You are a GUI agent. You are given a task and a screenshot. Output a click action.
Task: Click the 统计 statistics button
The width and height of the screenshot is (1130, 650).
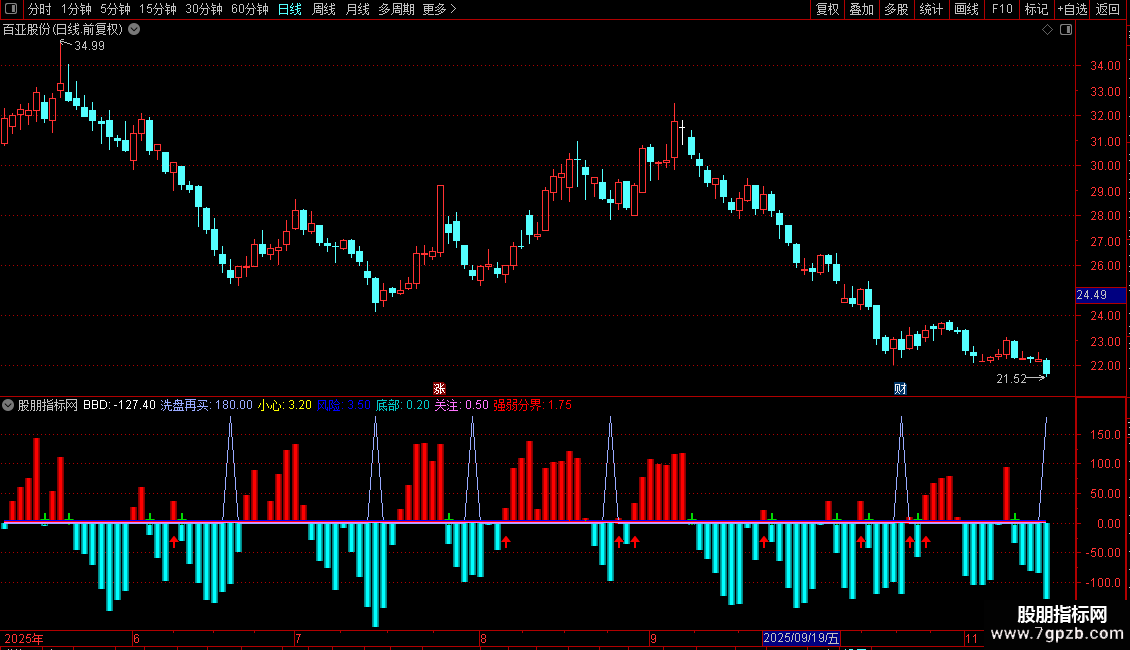point(930,9)
